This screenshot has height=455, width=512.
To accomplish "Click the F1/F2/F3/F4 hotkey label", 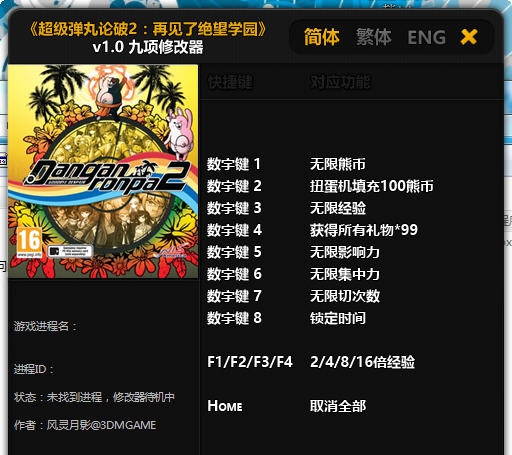I will 250,362.
